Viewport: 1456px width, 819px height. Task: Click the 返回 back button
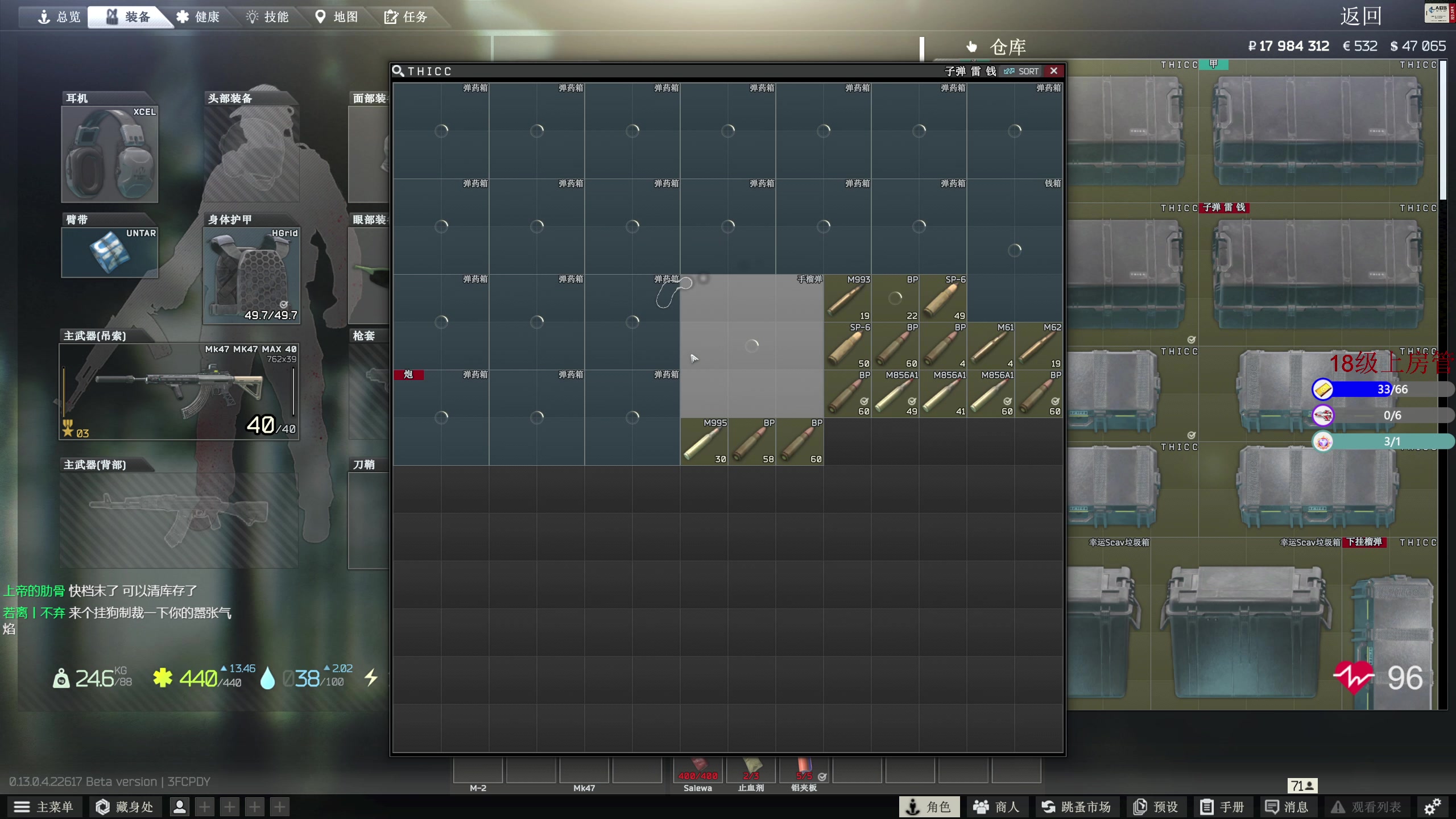point(1360,16)
